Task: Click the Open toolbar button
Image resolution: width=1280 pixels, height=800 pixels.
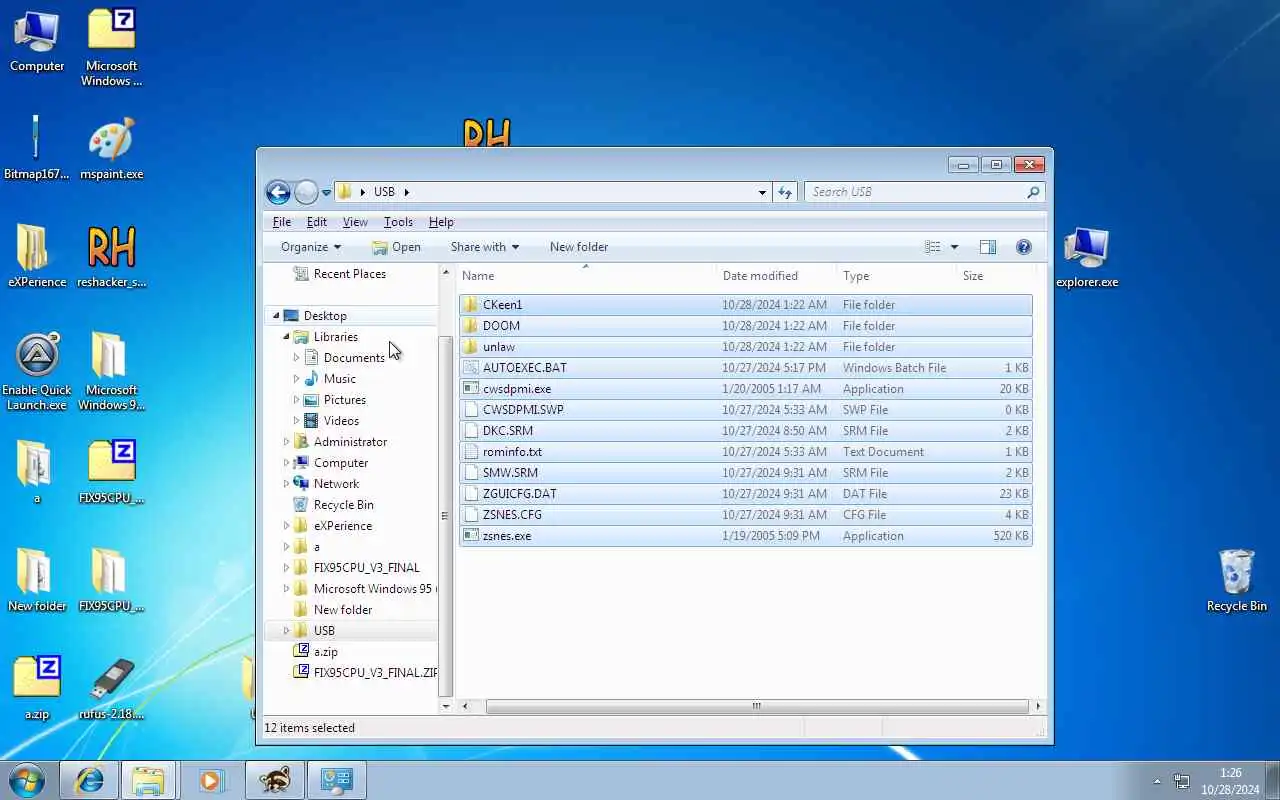Action: 396,247
